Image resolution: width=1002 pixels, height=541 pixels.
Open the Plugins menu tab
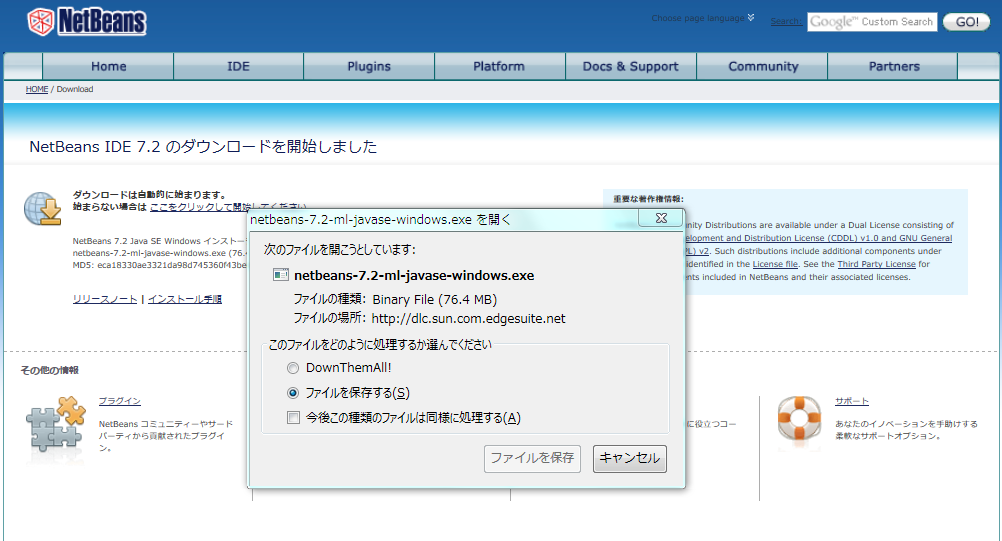pos(369,66)
